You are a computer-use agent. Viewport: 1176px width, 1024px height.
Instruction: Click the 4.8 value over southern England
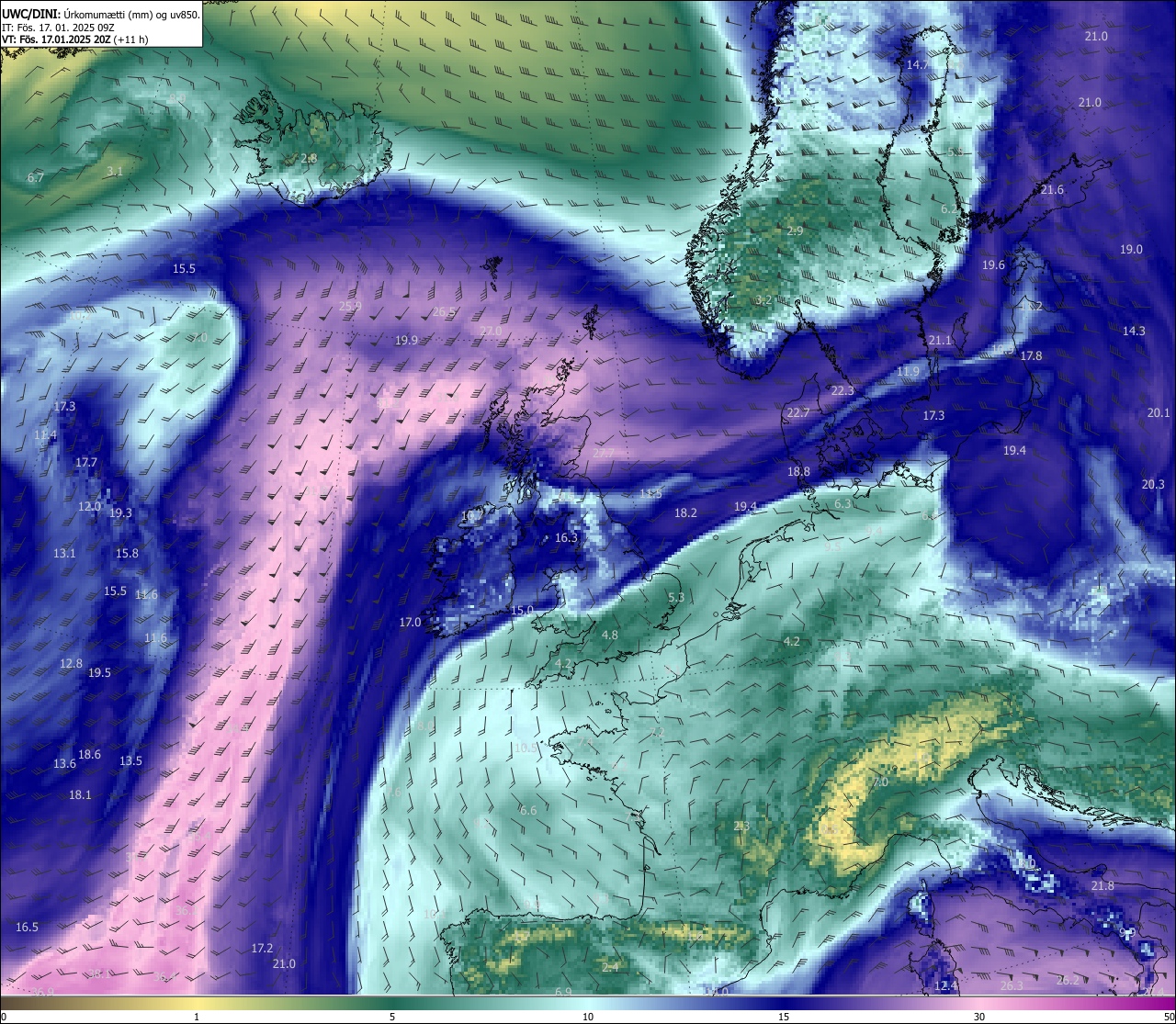pyautogui.click(x=610, y=636)
